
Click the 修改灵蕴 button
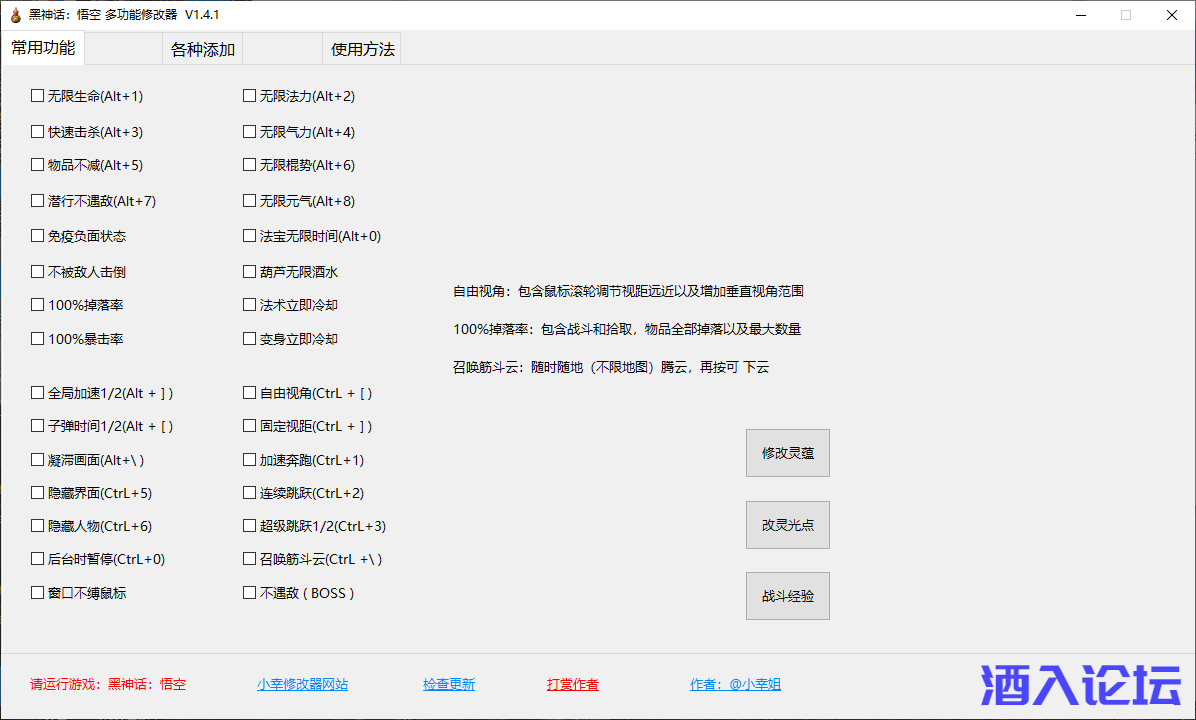coord(788,453)
